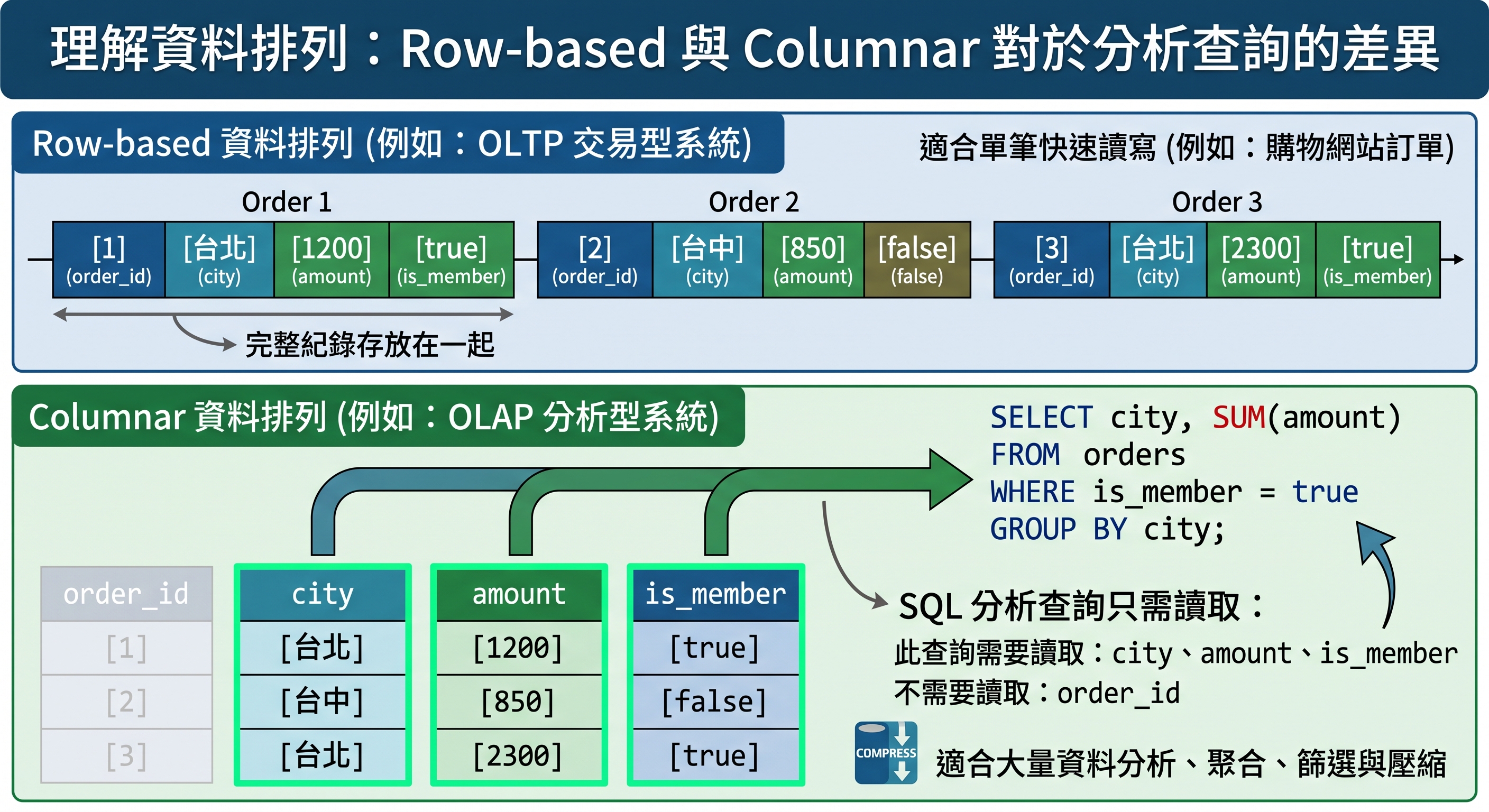Click [台中] in the city column
1489x812 pixels.
pyautogui.click(x=323, y=702)
